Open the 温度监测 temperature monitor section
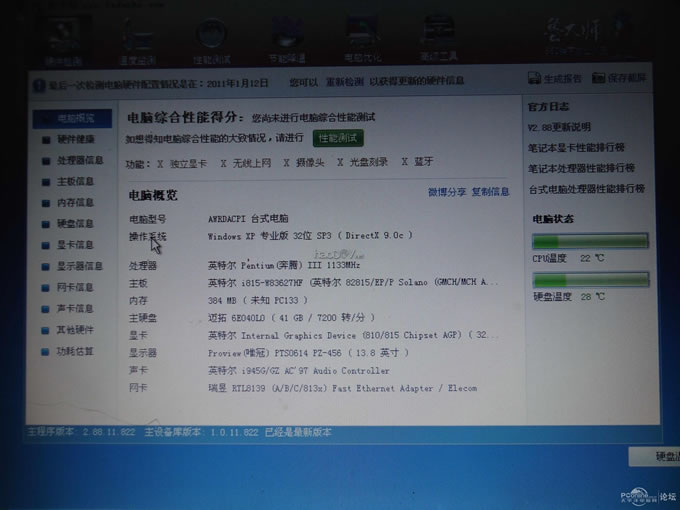The width and height of the screenshot is (680, 510). (x=138, y=42)
